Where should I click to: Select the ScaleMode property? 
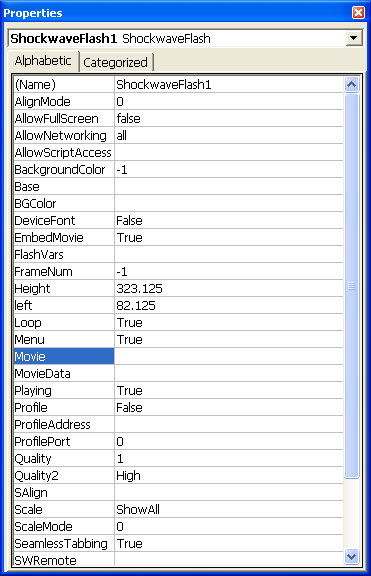coord(64,526)
